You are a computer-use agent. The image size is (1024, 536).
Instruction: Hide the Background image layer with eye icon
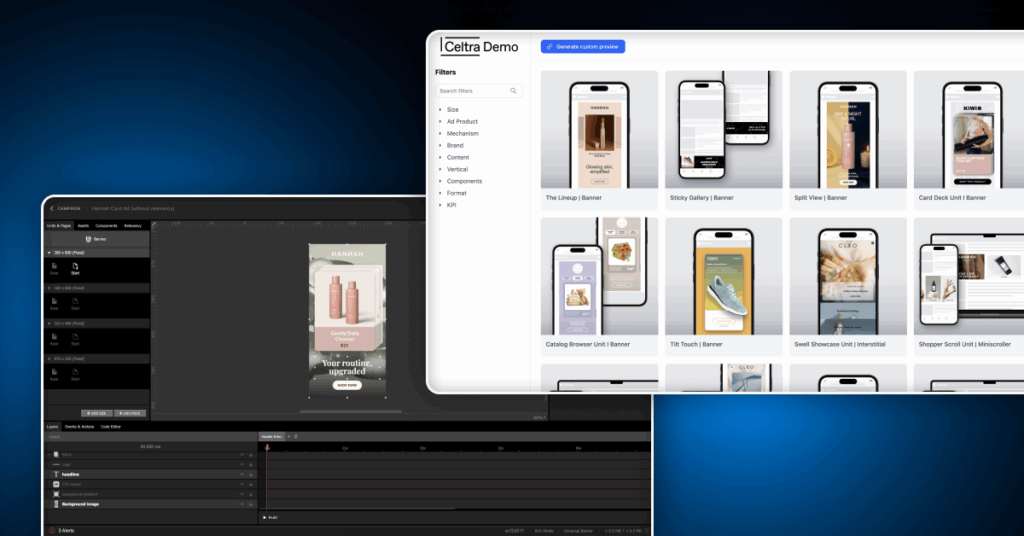(x=242, y=504)
